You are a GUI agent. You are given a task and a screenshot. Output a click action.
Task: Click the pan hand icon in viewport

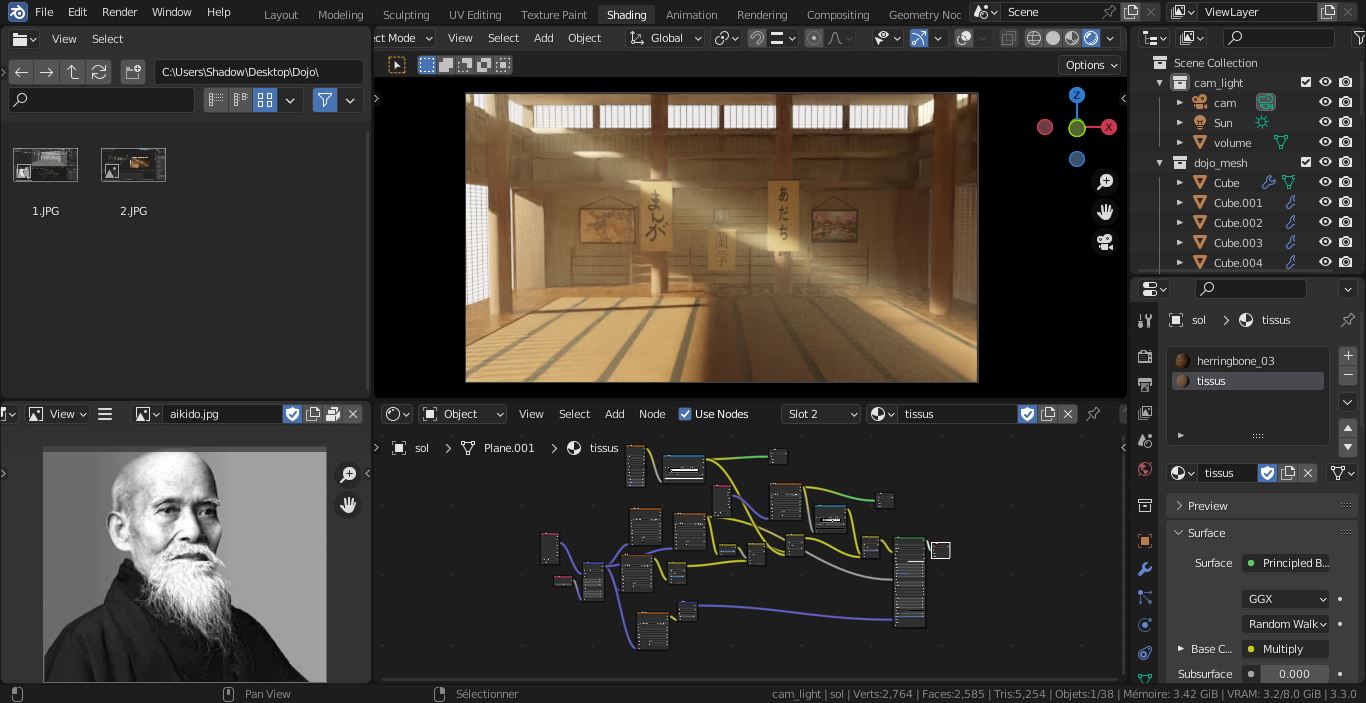[x=1105, y=212]
